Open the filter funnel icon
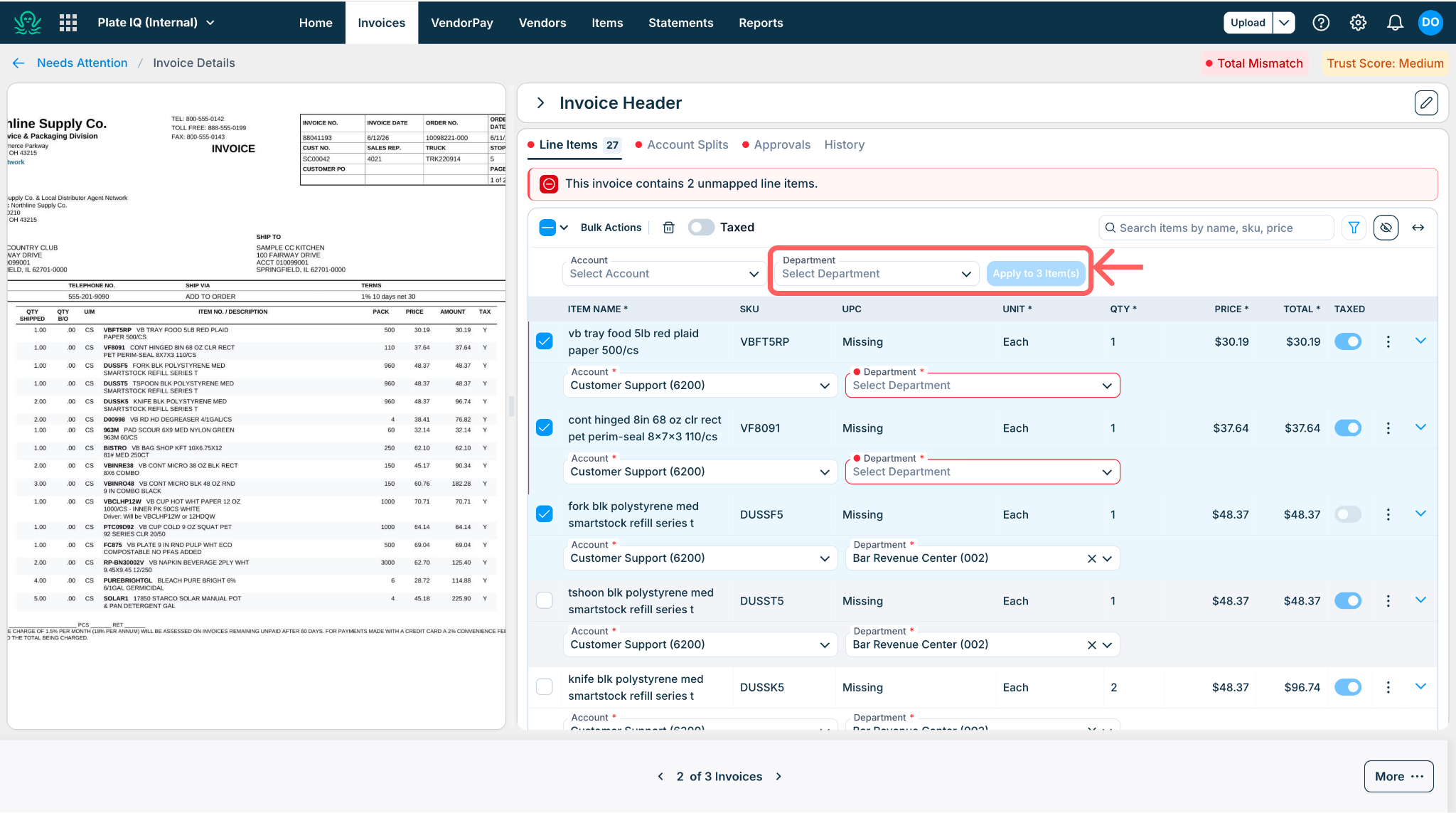The height and width of the screenshot is (813, 1456). (x=1354, y=228)
